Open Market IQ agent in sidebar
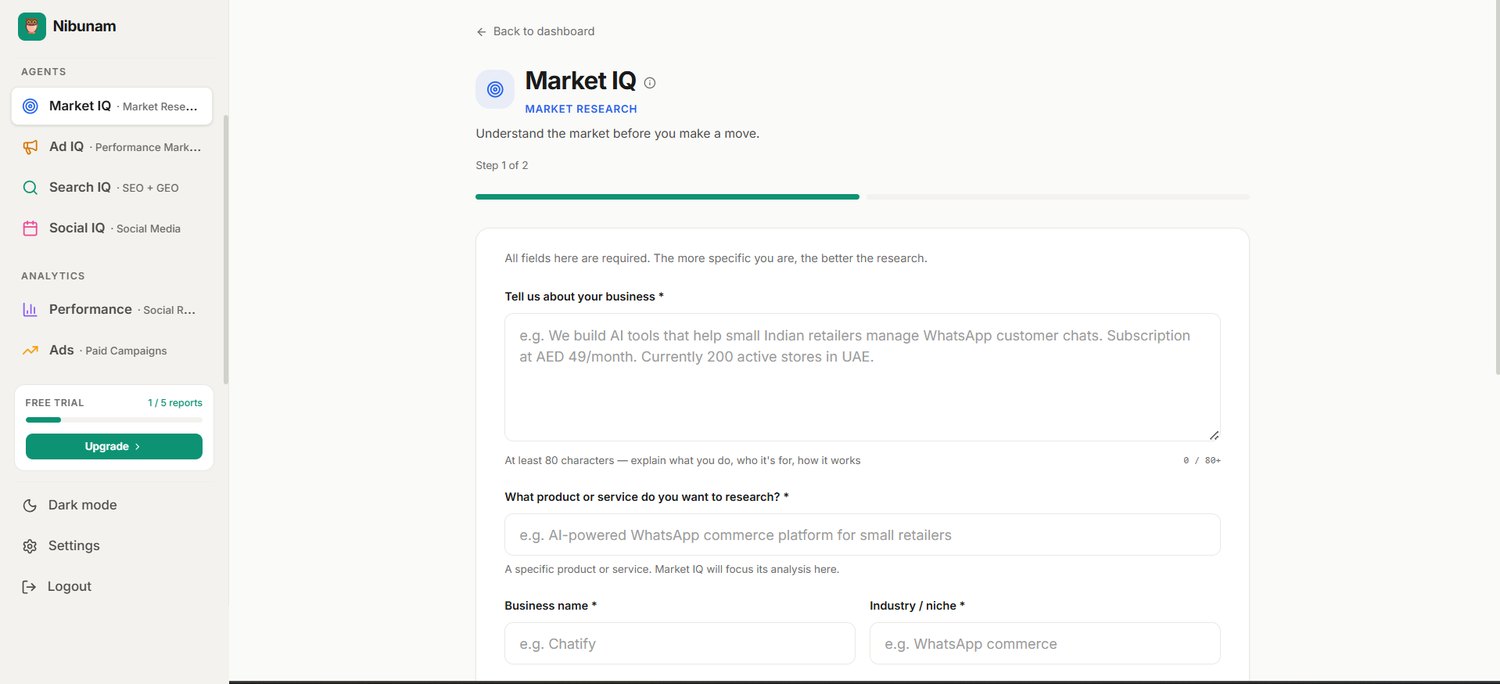The width and height of the screenshot is (1500, 684). pyautogui.click(x=112, y=106)
